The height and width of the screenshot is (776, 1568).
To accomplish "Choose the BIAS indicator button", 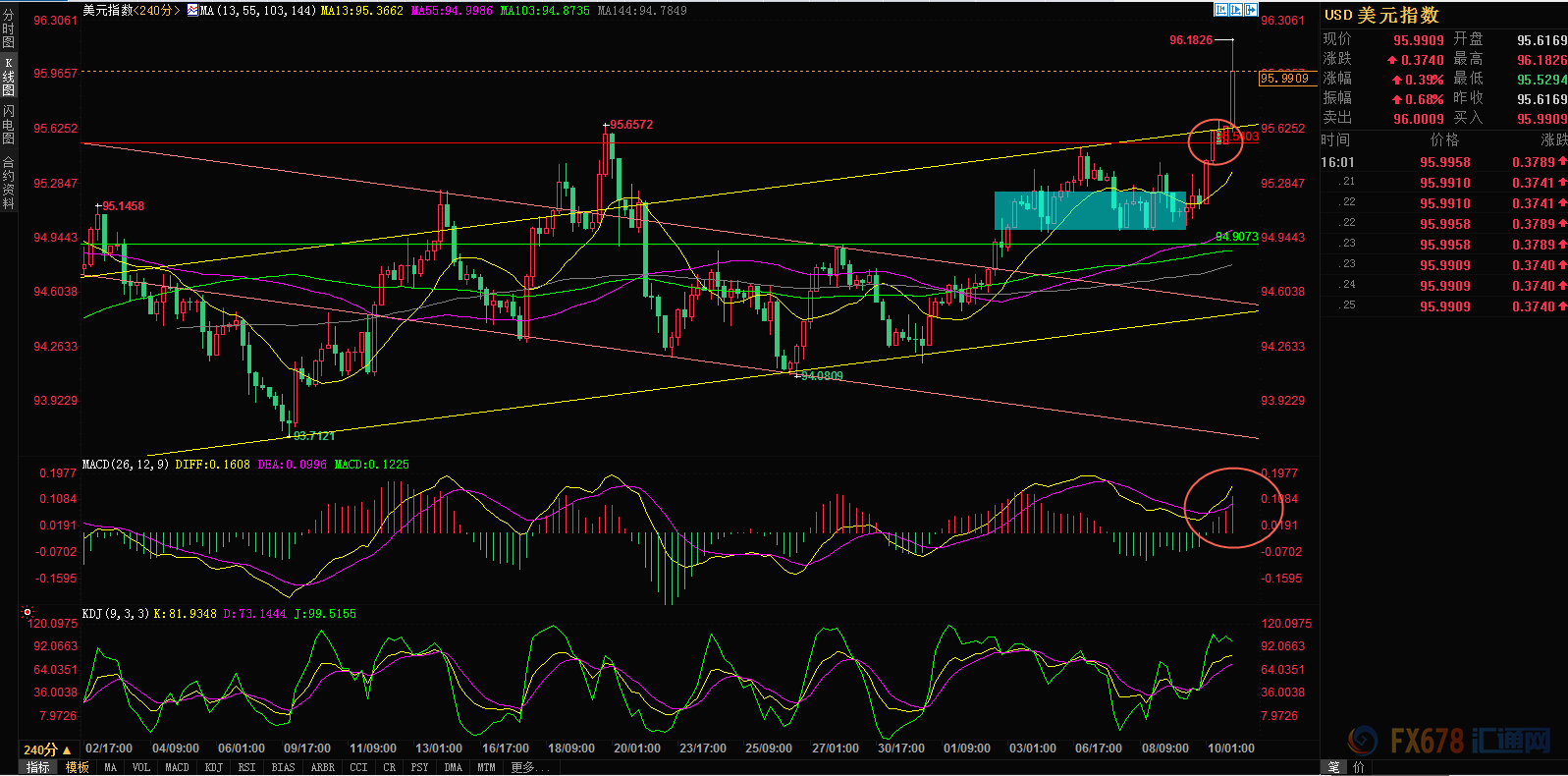I will [283, 767].
